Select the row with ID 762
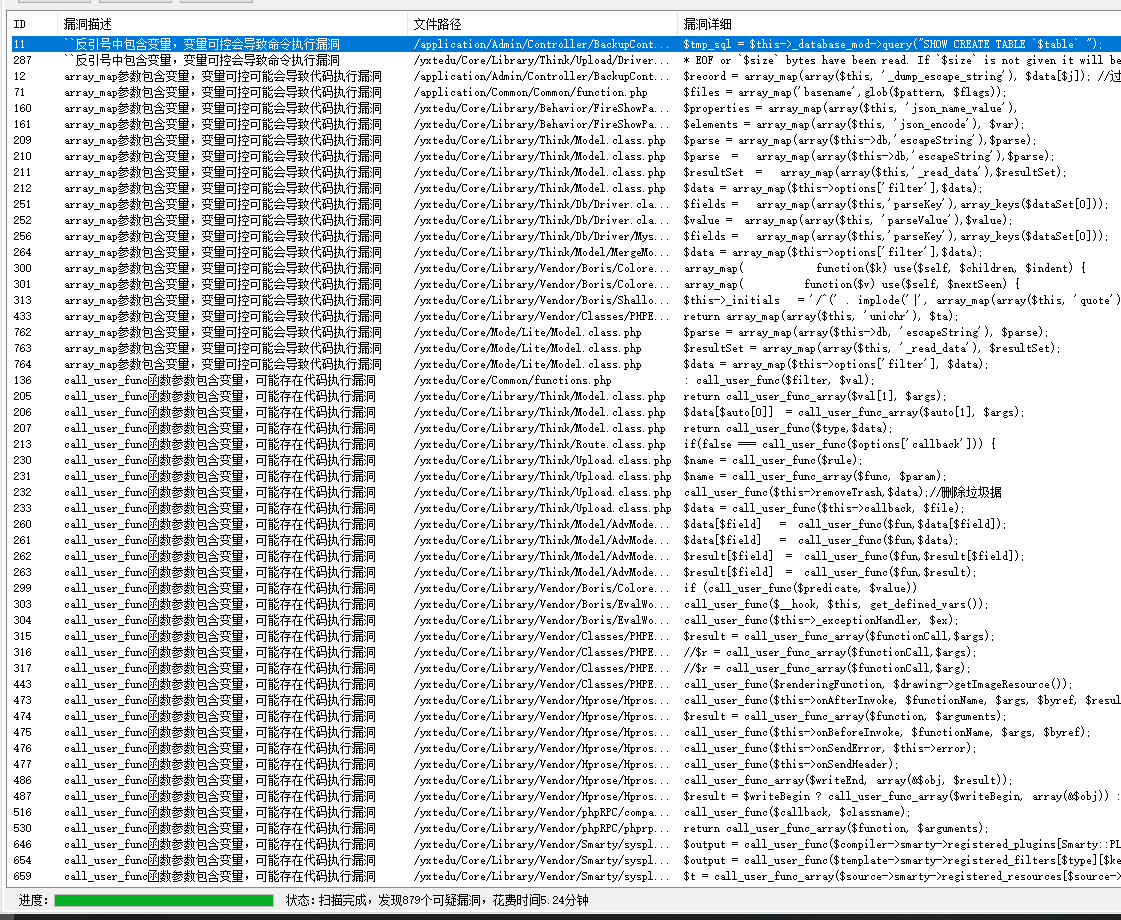This screenshot has height=920, width=1121. pos(566,332)
